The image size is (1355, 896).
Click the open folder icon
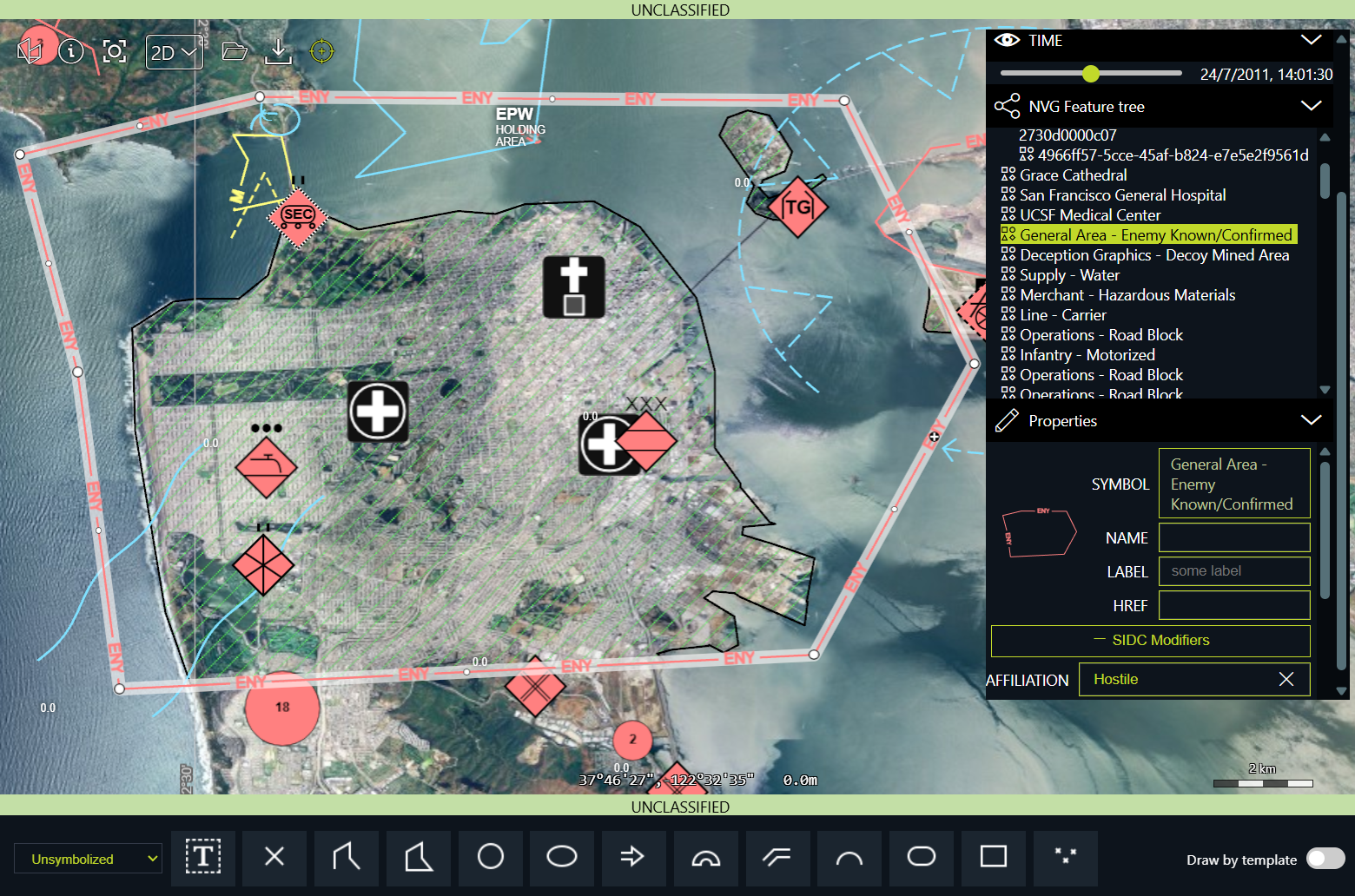click(235, 51)
